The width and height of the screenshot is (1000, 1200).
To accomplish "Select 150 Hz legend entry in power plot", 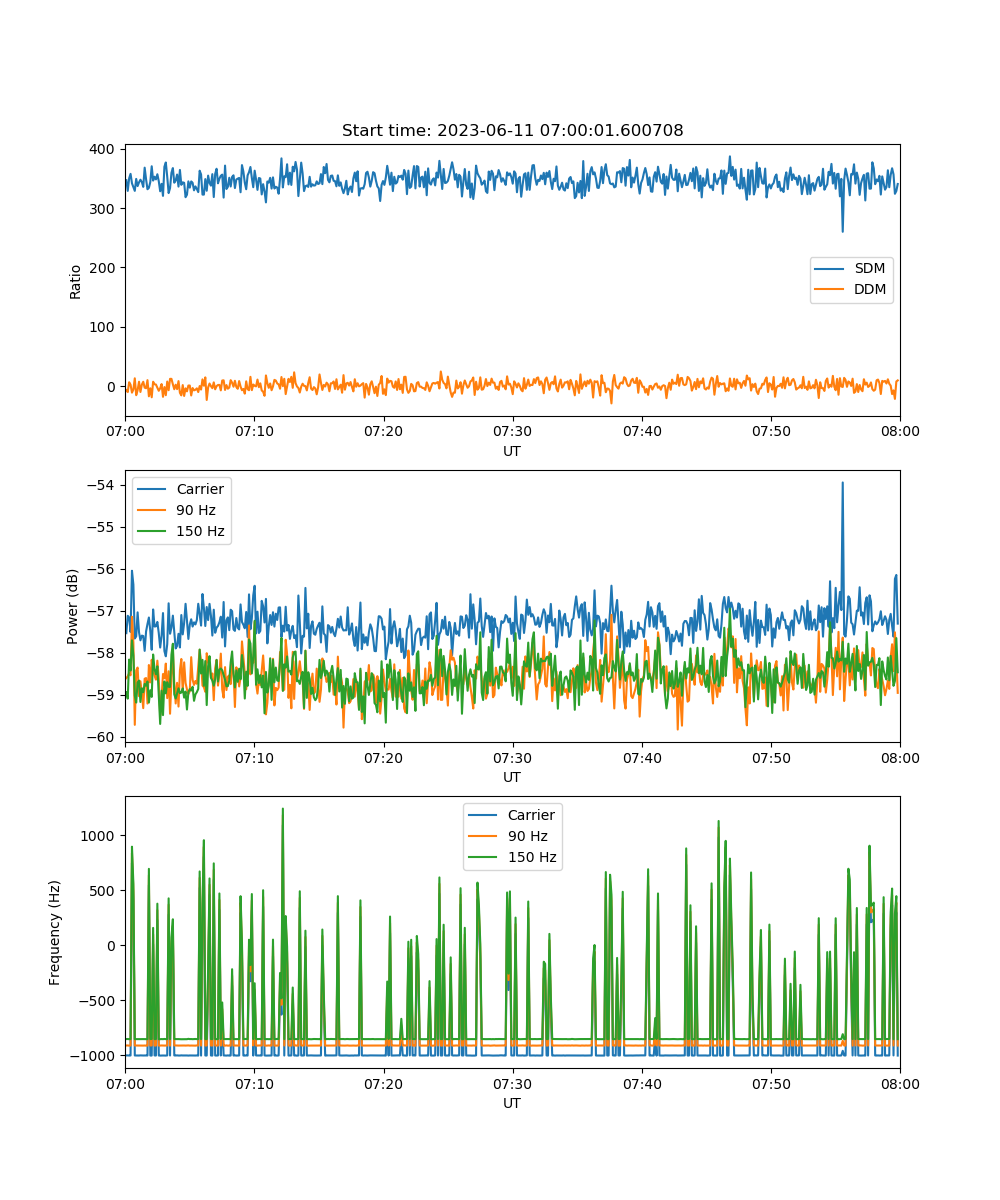I will [x=180, y=531].
